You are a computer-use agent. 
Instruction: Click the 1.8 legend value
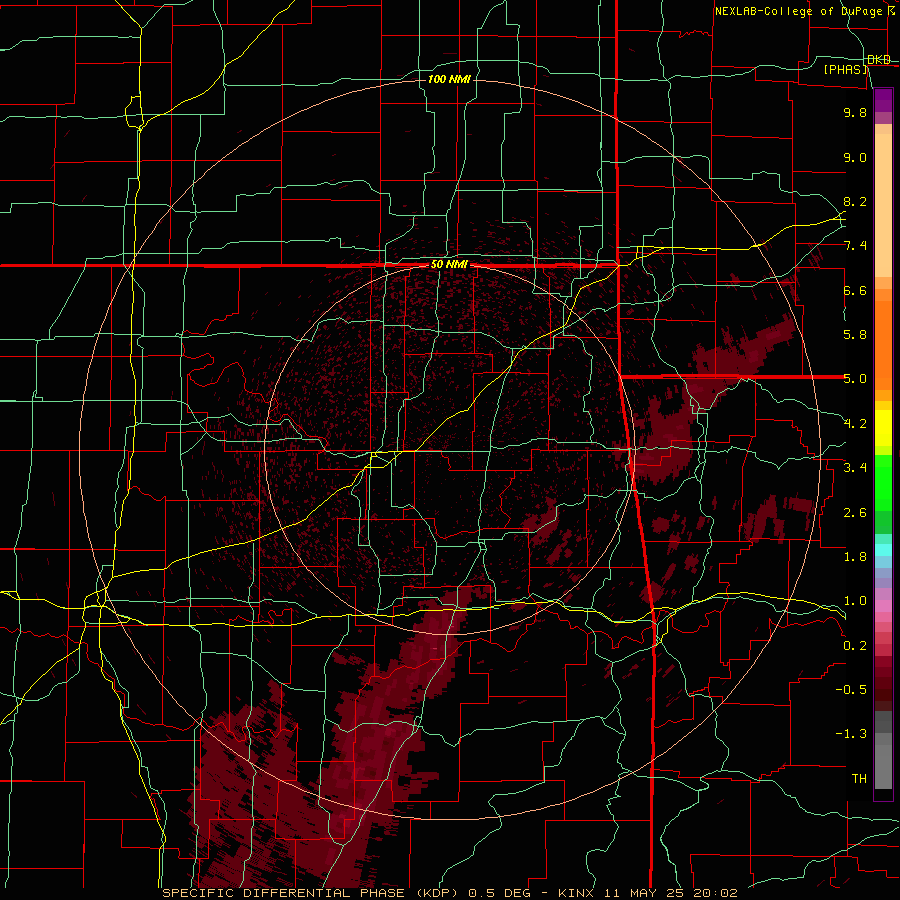coord(855,557)
